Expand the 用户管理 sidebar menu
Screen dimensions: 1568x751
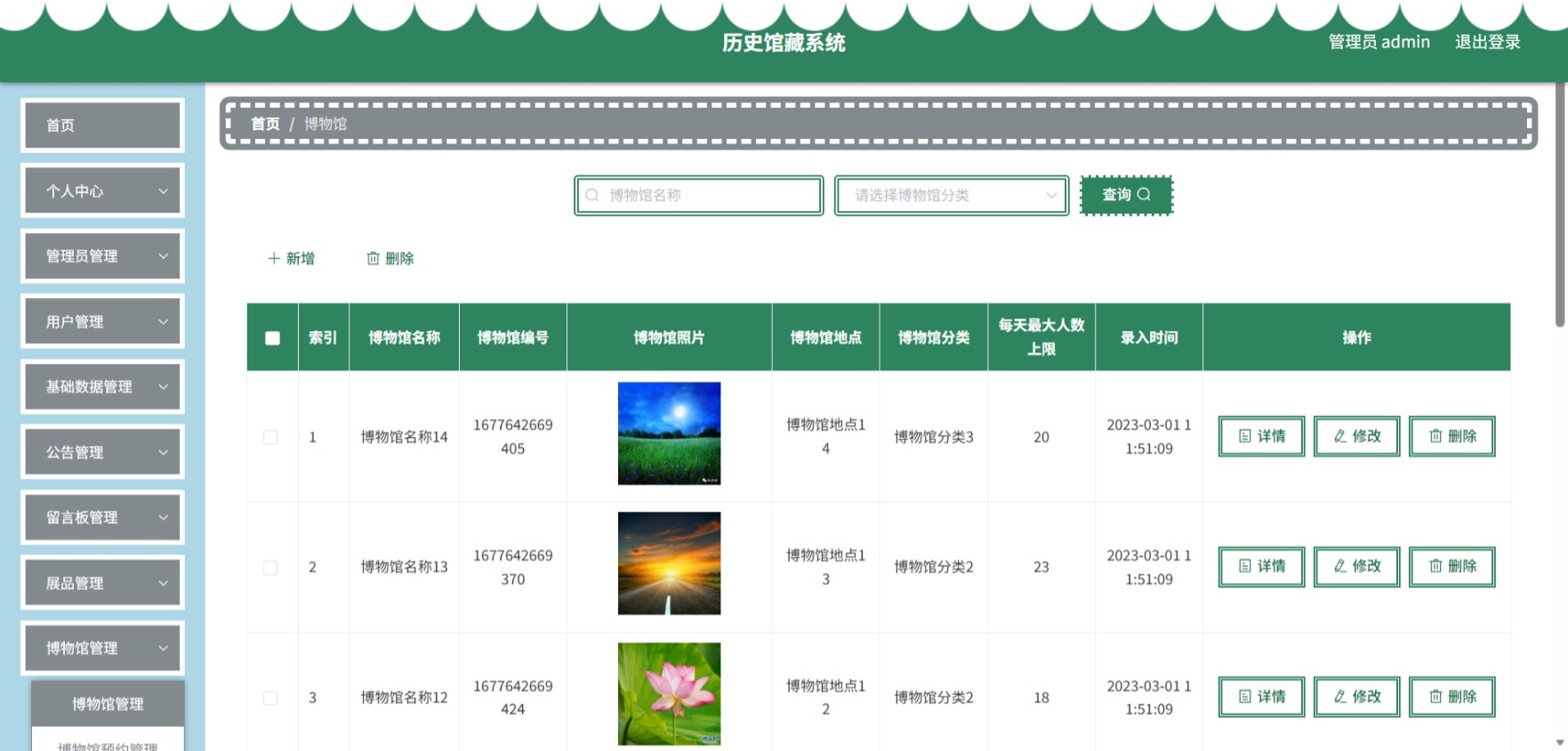tap(103, 321)
